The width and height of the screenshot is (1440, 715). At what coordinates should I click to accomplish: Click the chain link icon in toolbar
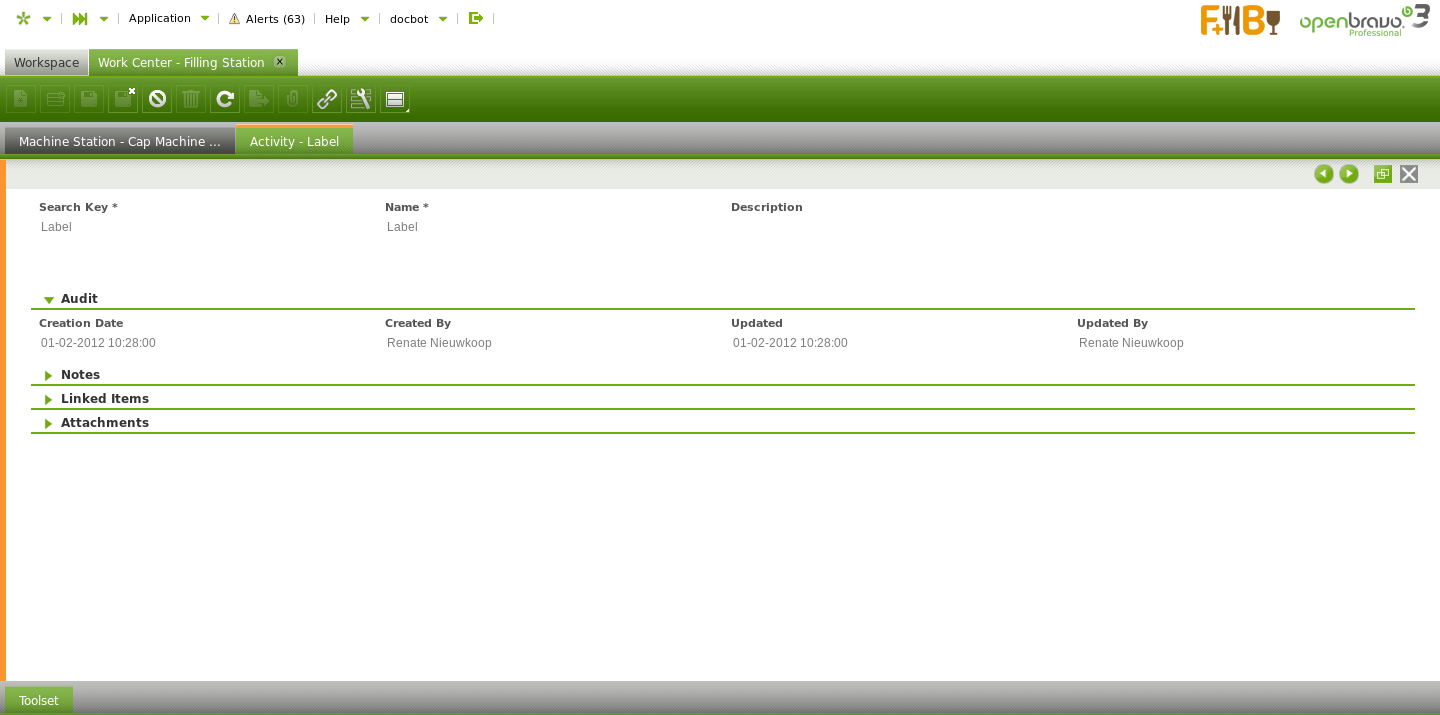tap(327, 99)
